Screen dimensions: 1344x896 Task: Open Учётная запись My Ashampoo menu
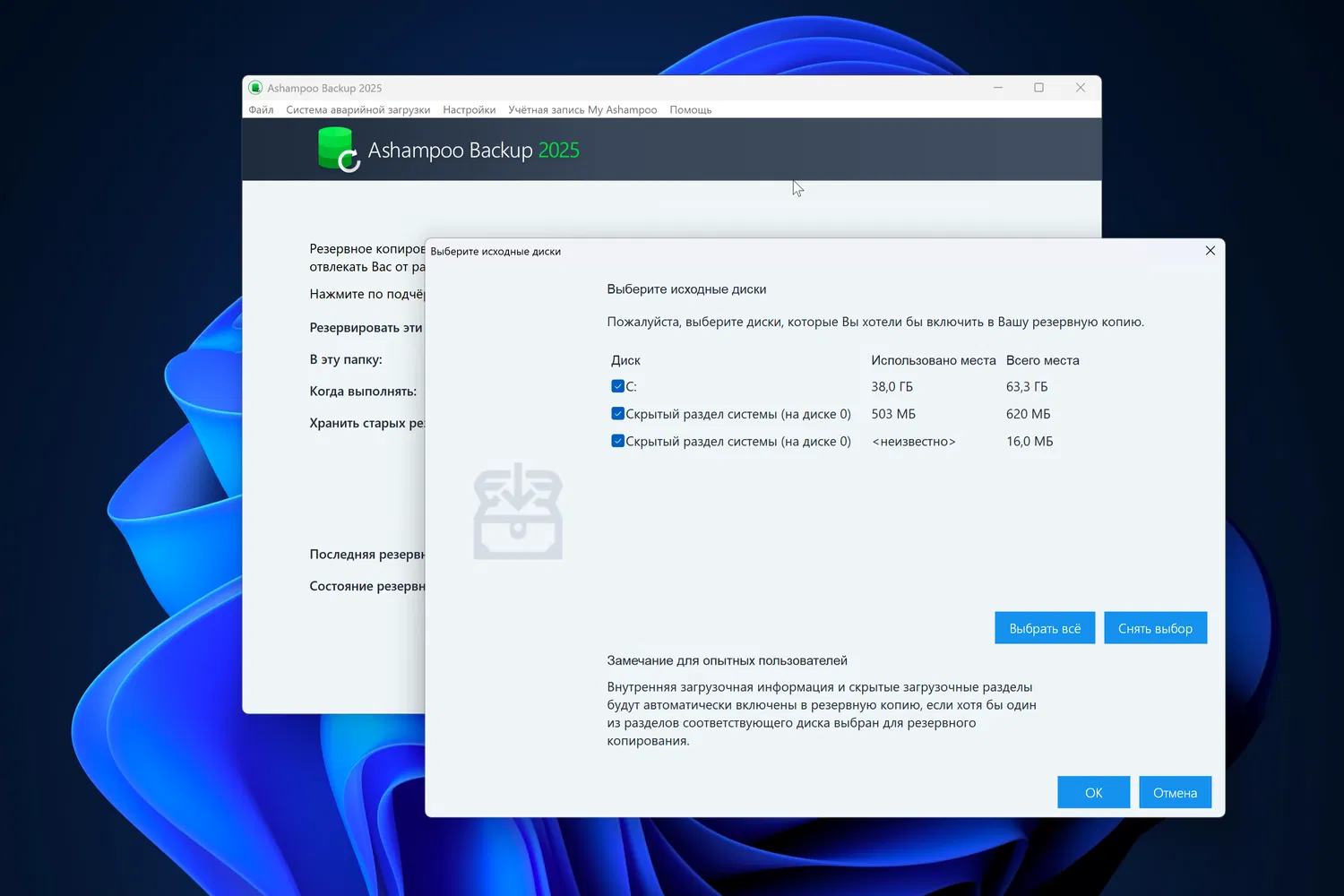(582, 109)
